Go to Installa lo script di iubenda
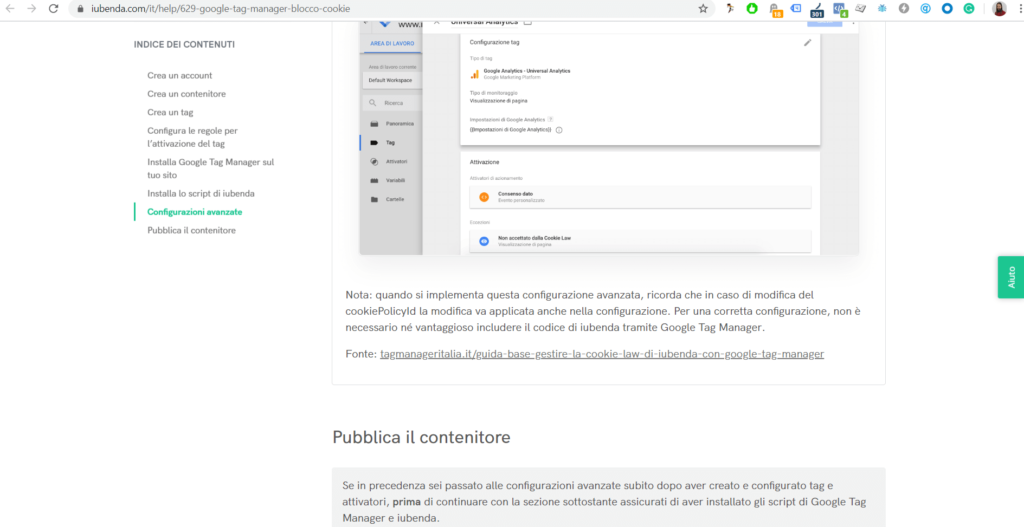This screenshot has width=1024, height=527. click(x=201, y=193)
